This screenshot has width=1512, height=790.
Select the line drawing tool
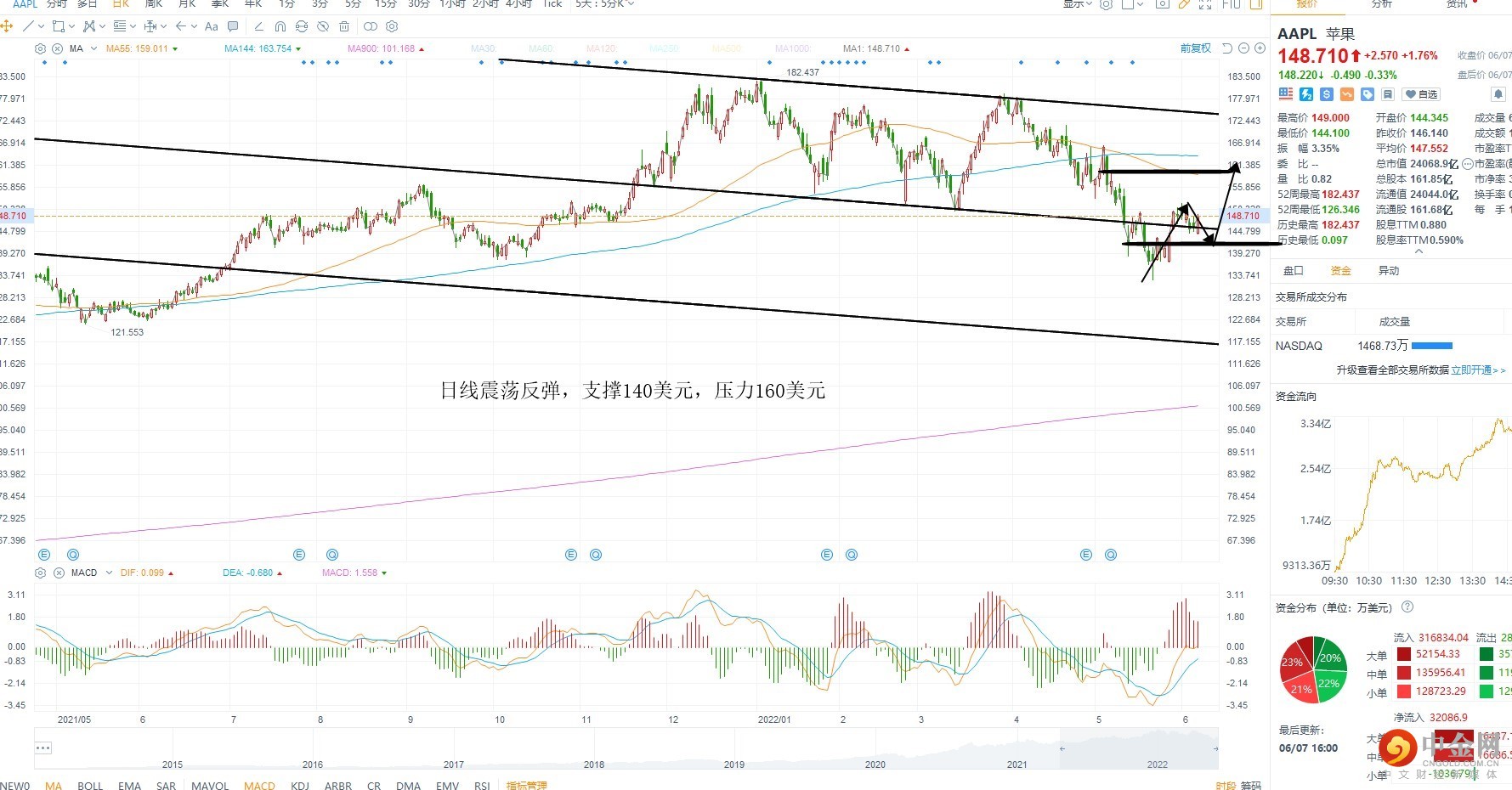coord(28,26)
